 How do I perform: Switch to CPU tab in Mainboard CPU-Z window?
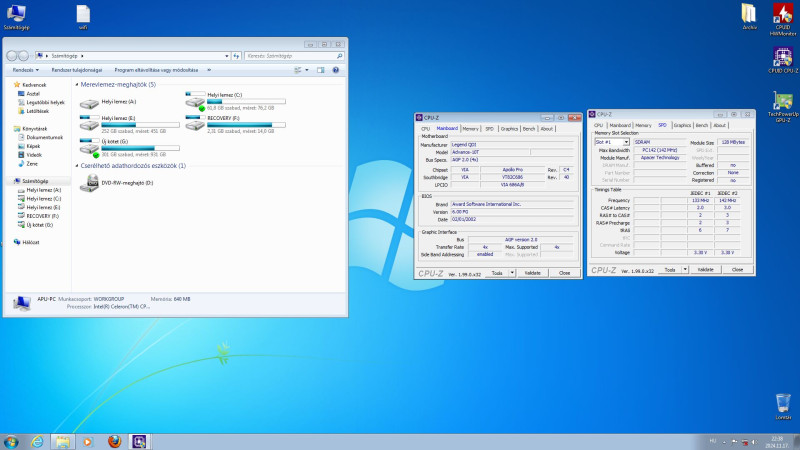click(426, 129)
